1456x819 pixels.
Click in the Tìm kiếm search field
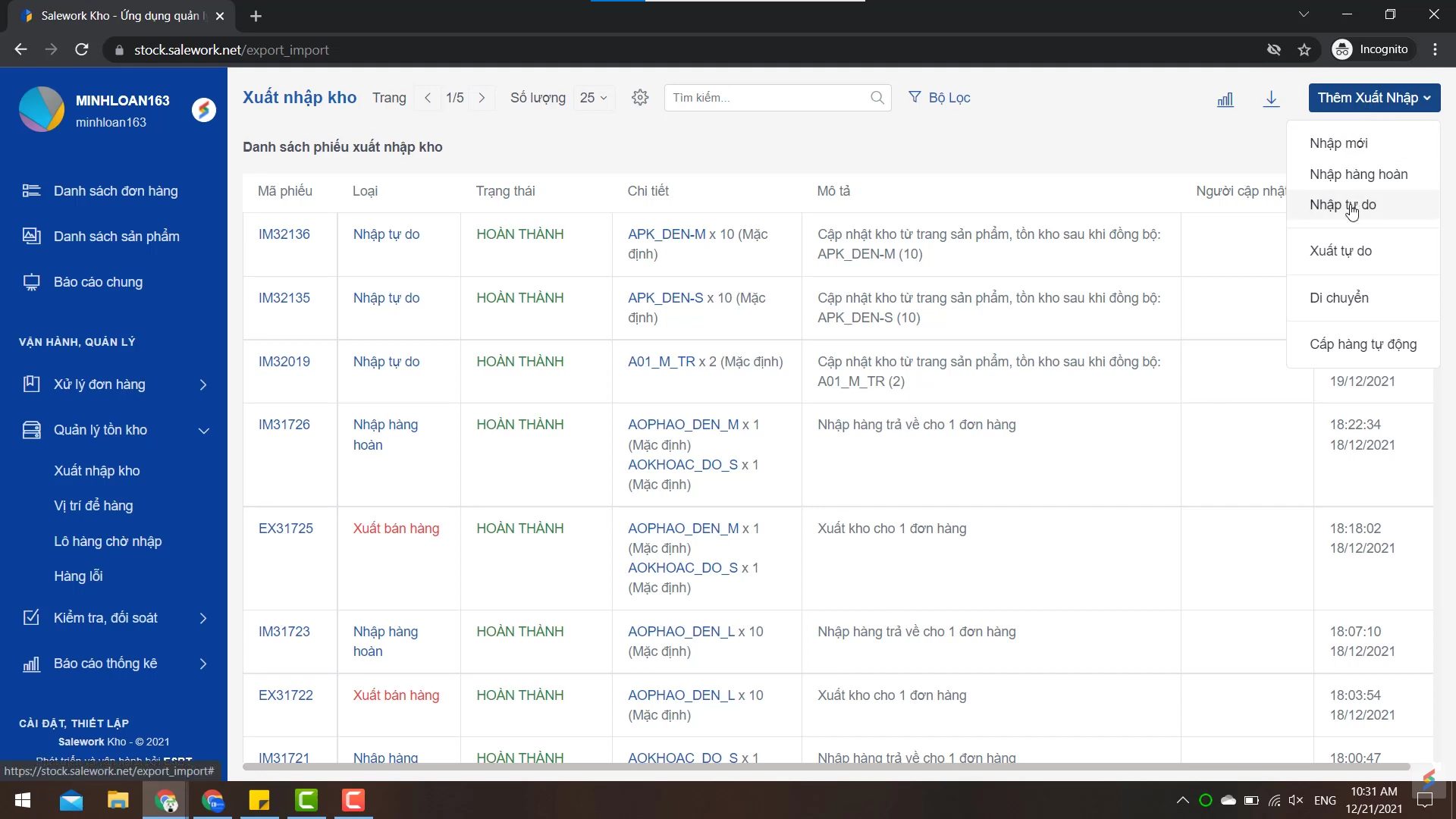click(x=766, y=98)
